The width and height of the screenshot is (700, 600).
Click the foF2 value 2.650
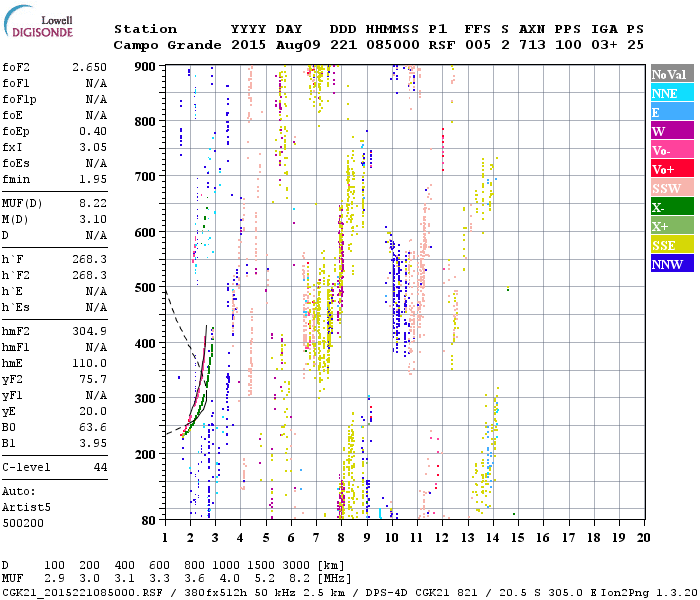(89, 67)
